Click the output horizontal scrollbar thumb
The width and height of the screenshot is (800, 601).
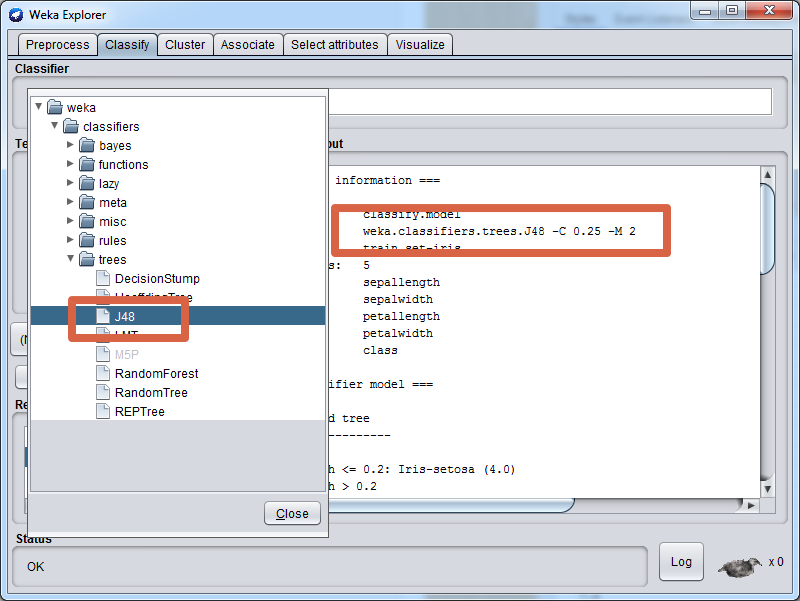(451, 506)
